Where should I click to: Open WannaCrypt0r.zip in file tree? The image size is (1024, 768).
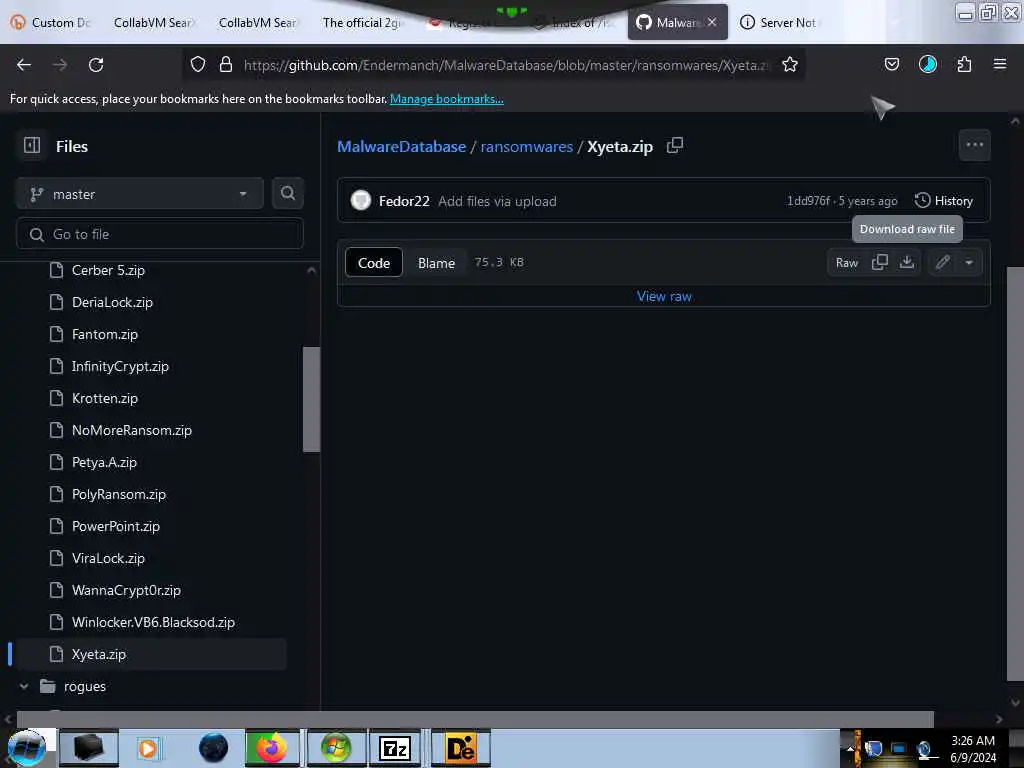[x=126, y=590]
